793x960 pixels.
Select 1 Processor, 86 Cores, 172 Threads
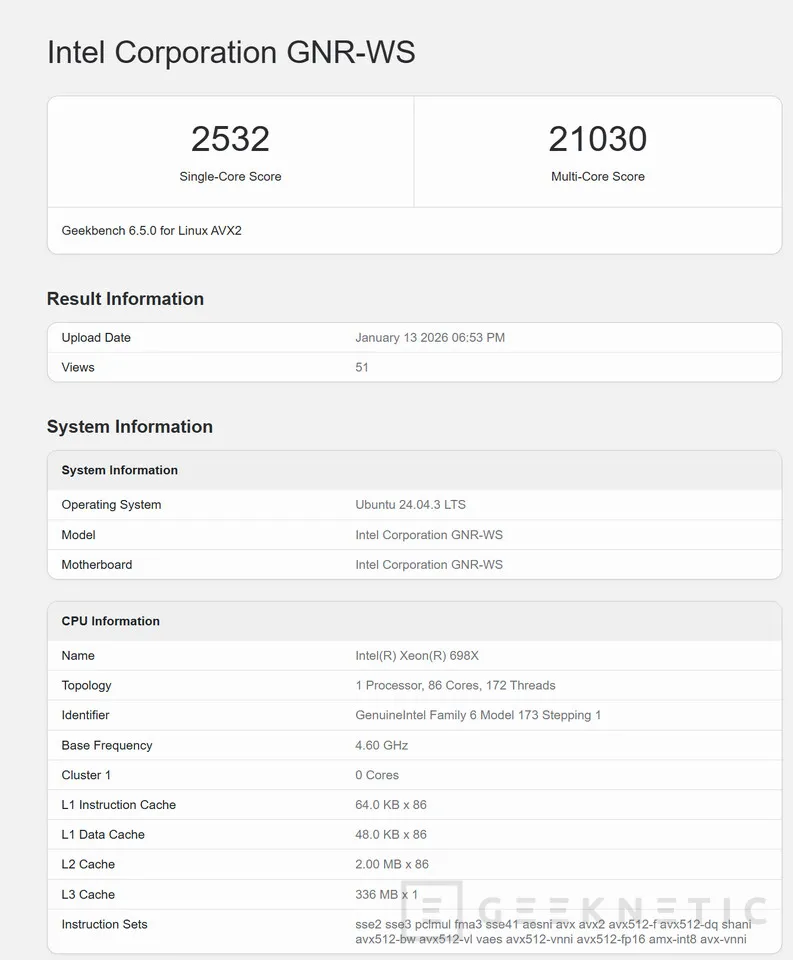pos(455,685)
